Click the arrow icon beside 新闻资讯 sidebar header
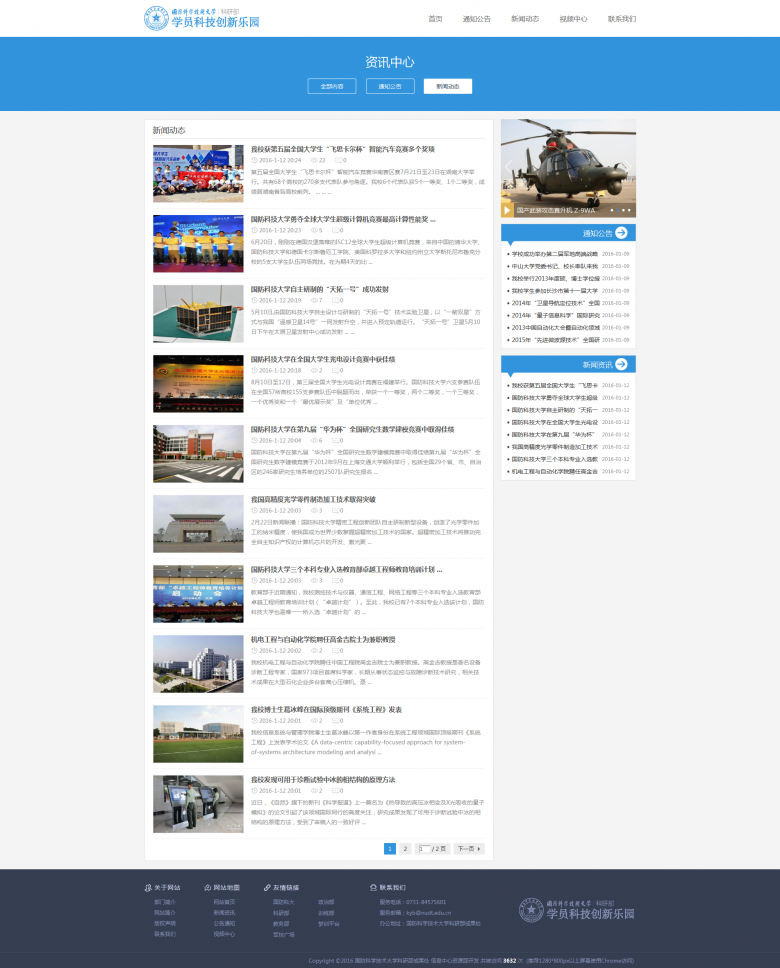Image resolution: width=780 pixels, height=968 pixels. click(621, 364)
